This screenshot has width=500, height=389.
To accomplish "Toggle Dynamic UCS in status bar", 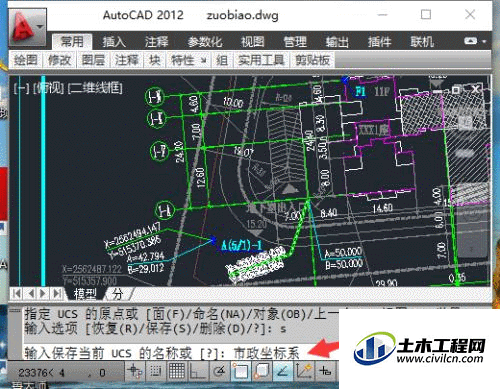I will point(304,371).
